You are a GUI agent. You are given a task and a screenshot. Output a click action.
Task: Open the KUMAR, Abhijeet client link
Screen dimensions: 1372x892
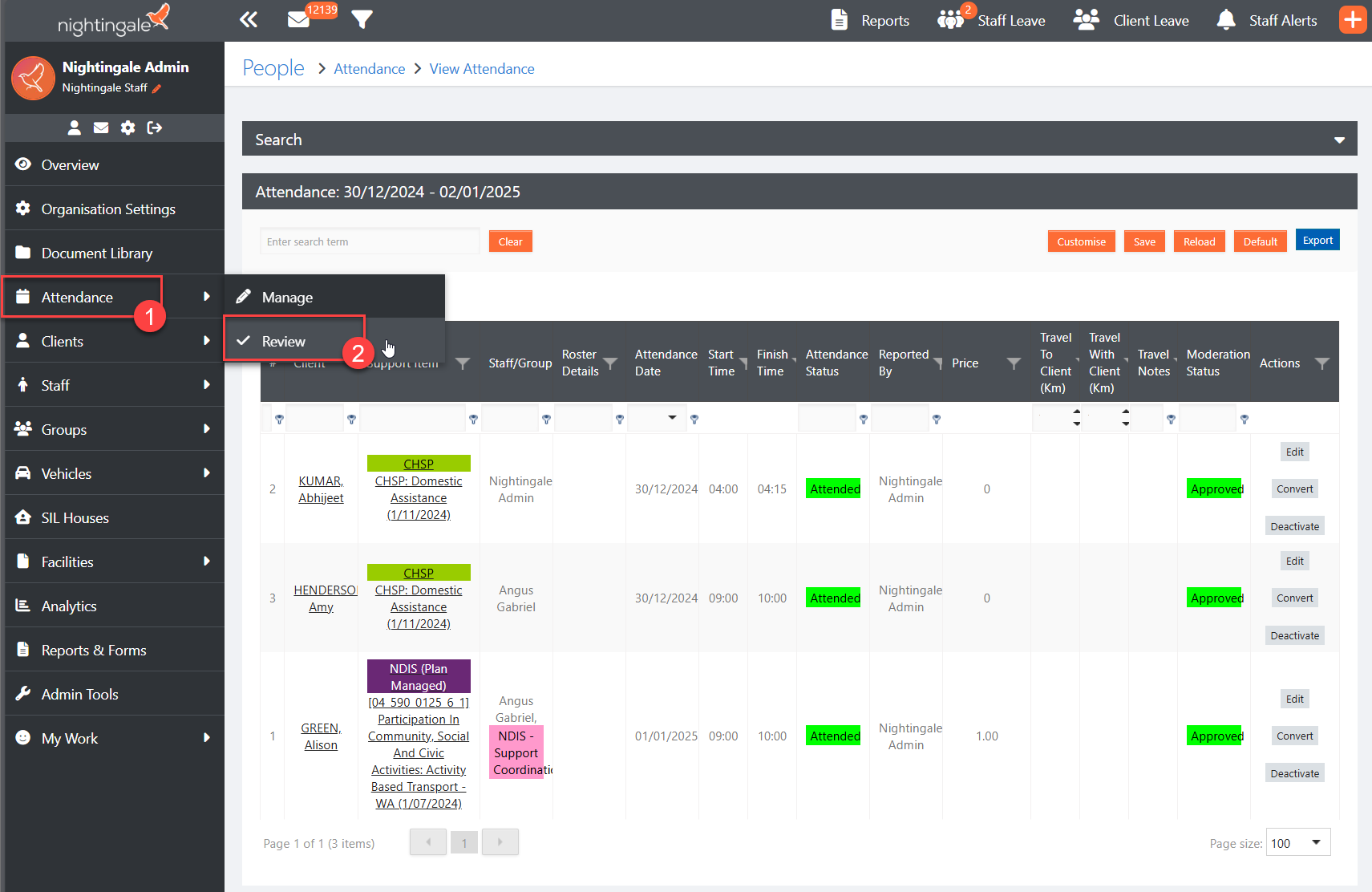pos(321,489)
